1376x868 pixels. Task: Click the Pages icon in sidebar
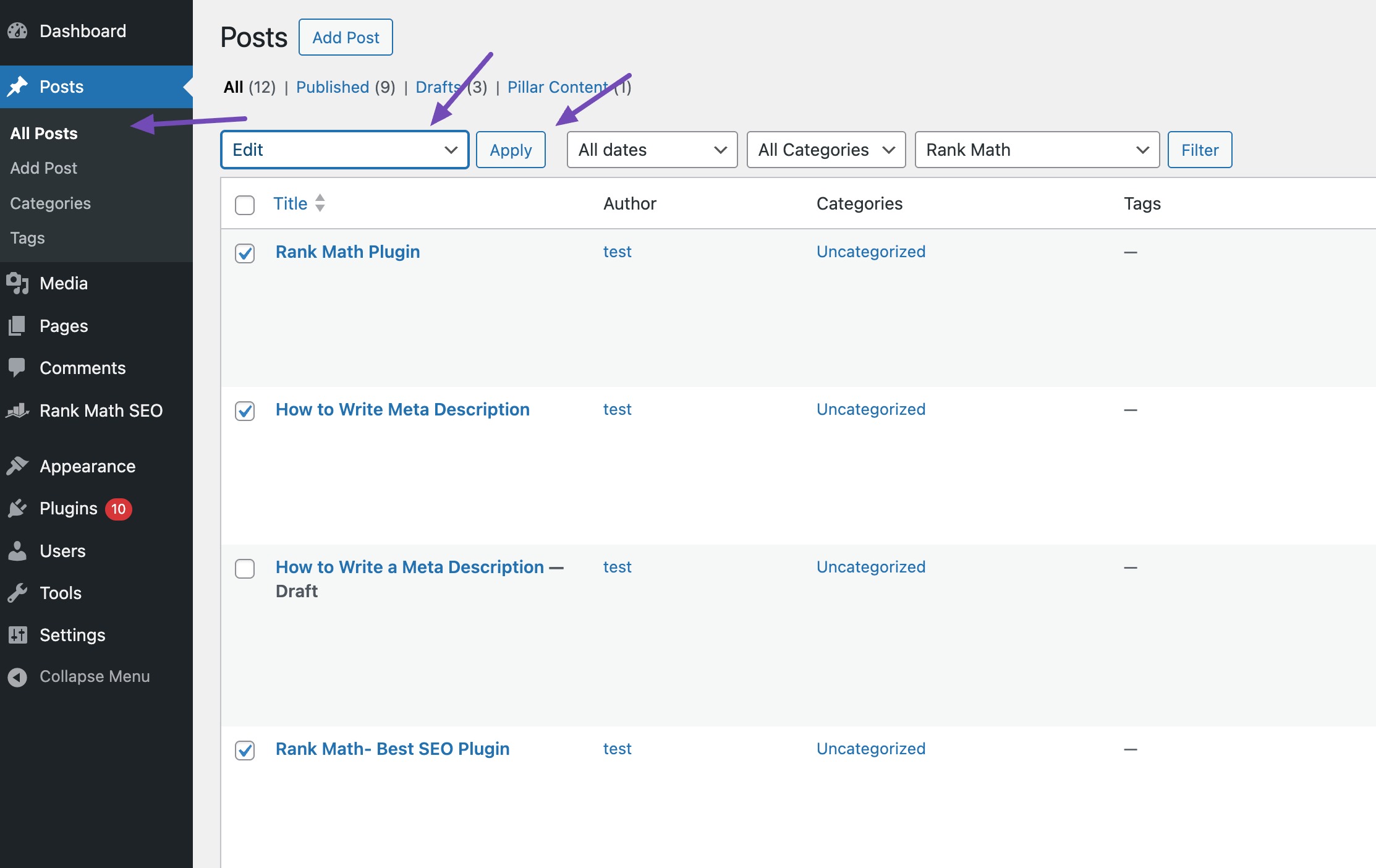tap(18, 326)
